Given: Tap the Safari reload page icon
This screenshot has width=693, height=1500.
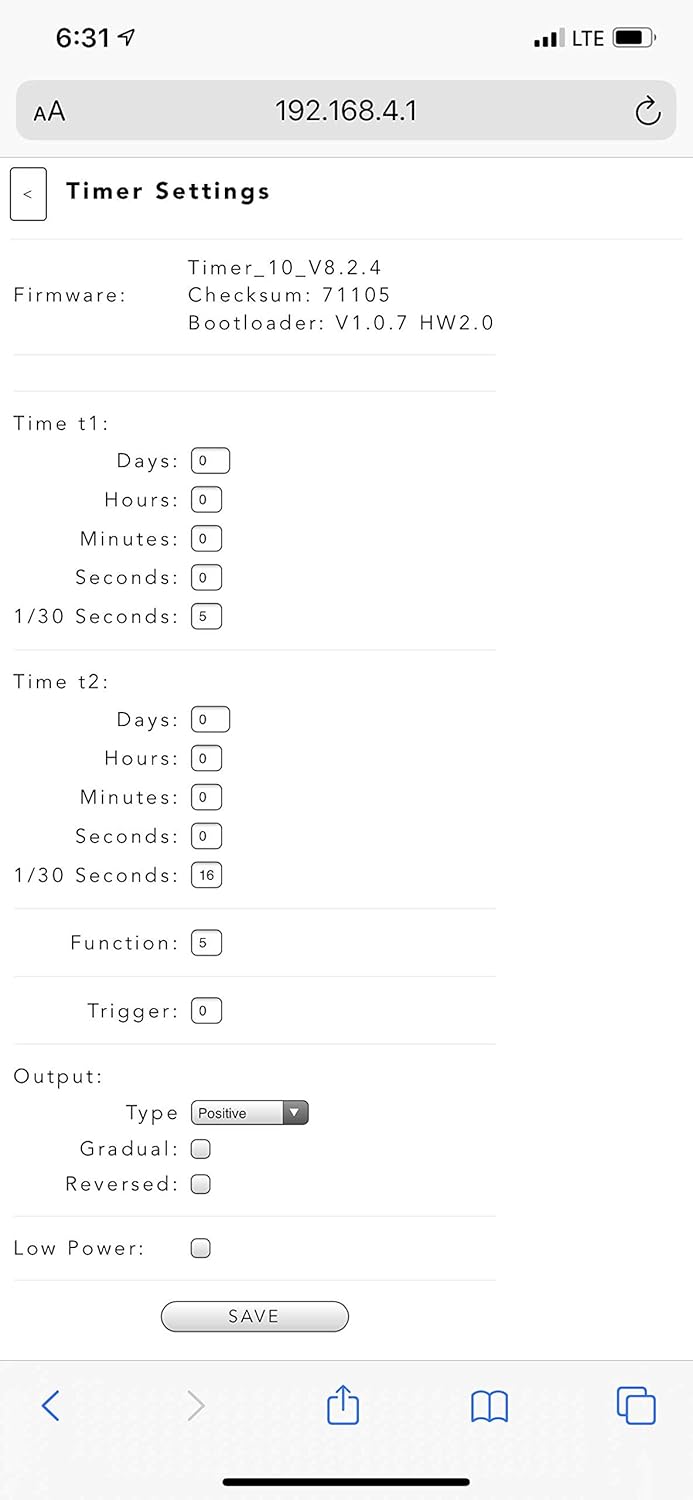Looking at the screenshot, I should tap(648, 111).
